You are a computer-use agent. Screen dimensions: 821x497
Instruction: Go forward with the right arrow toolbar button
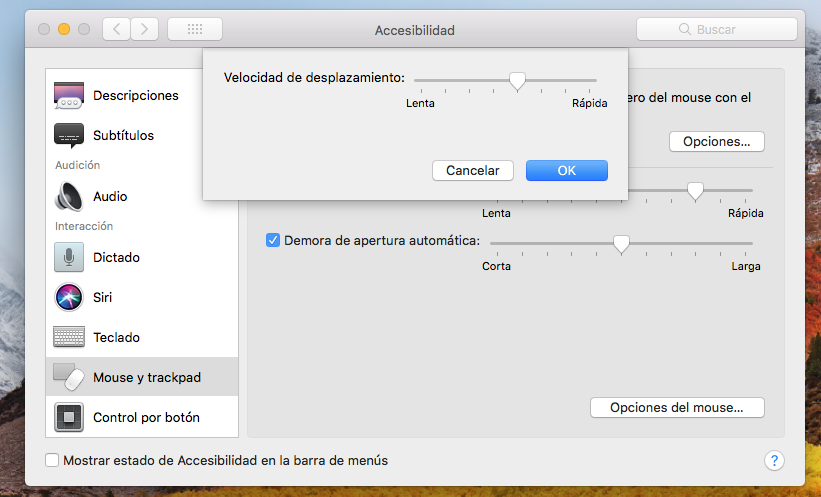(x=145, y=29)
